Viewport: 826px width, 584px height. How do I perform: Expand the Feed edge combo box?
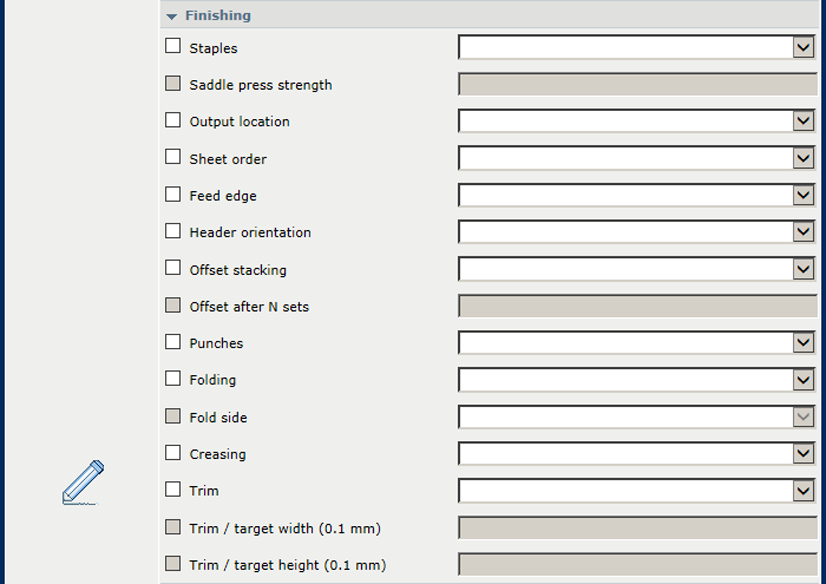point(803,195)
